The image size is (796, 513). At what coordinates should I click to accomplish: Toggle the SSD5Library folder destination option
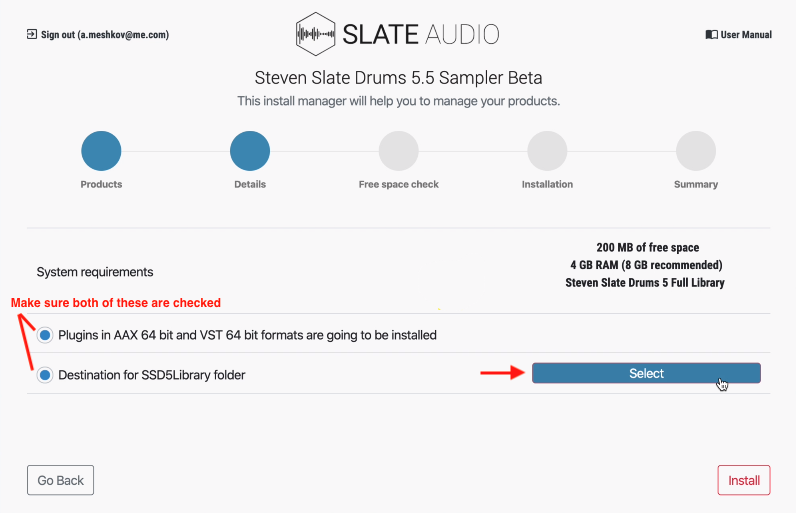tap(45, 375)
